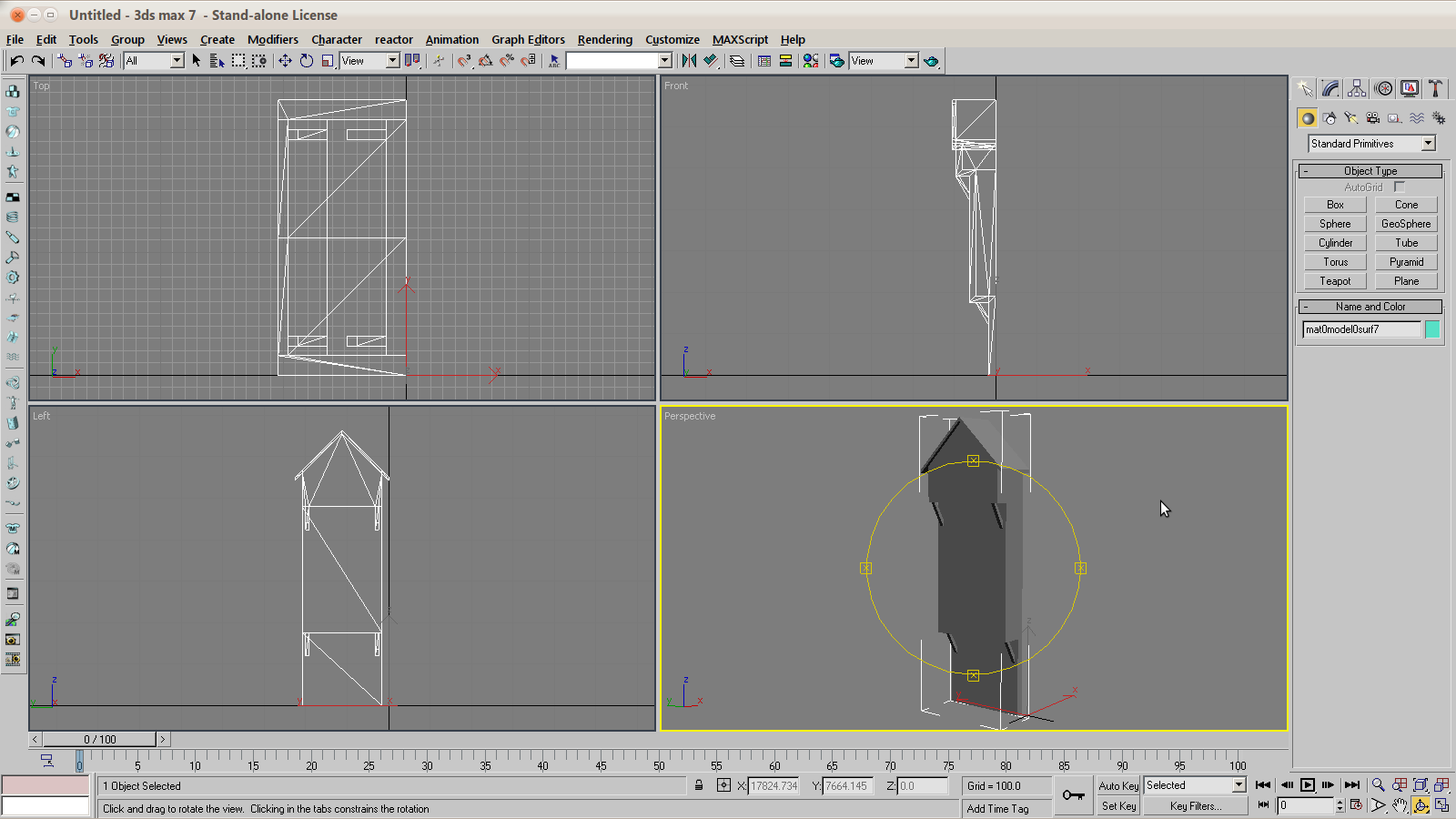Switch to the Lights create category
Viewport: 1456px width, 819px height.
pyautogui.click(x=1351, y=118)
